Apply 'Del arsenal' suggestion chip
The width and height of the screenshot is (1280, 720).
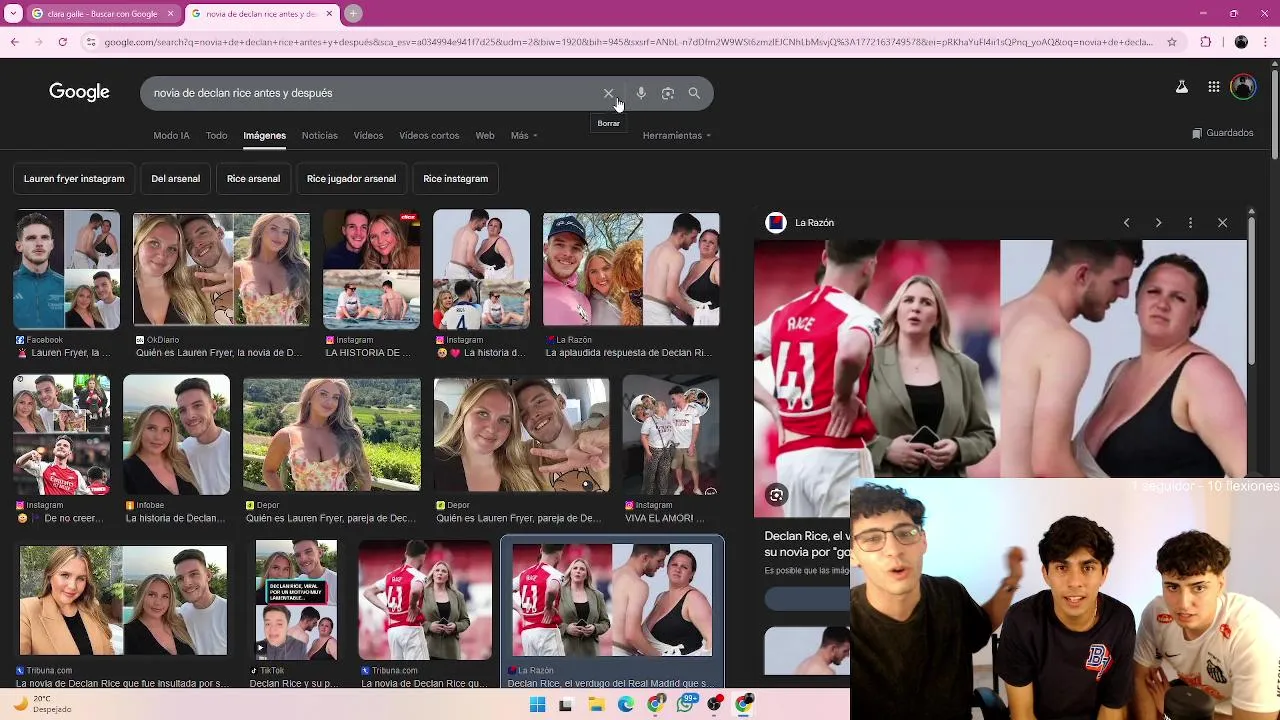tap(175, 179)
